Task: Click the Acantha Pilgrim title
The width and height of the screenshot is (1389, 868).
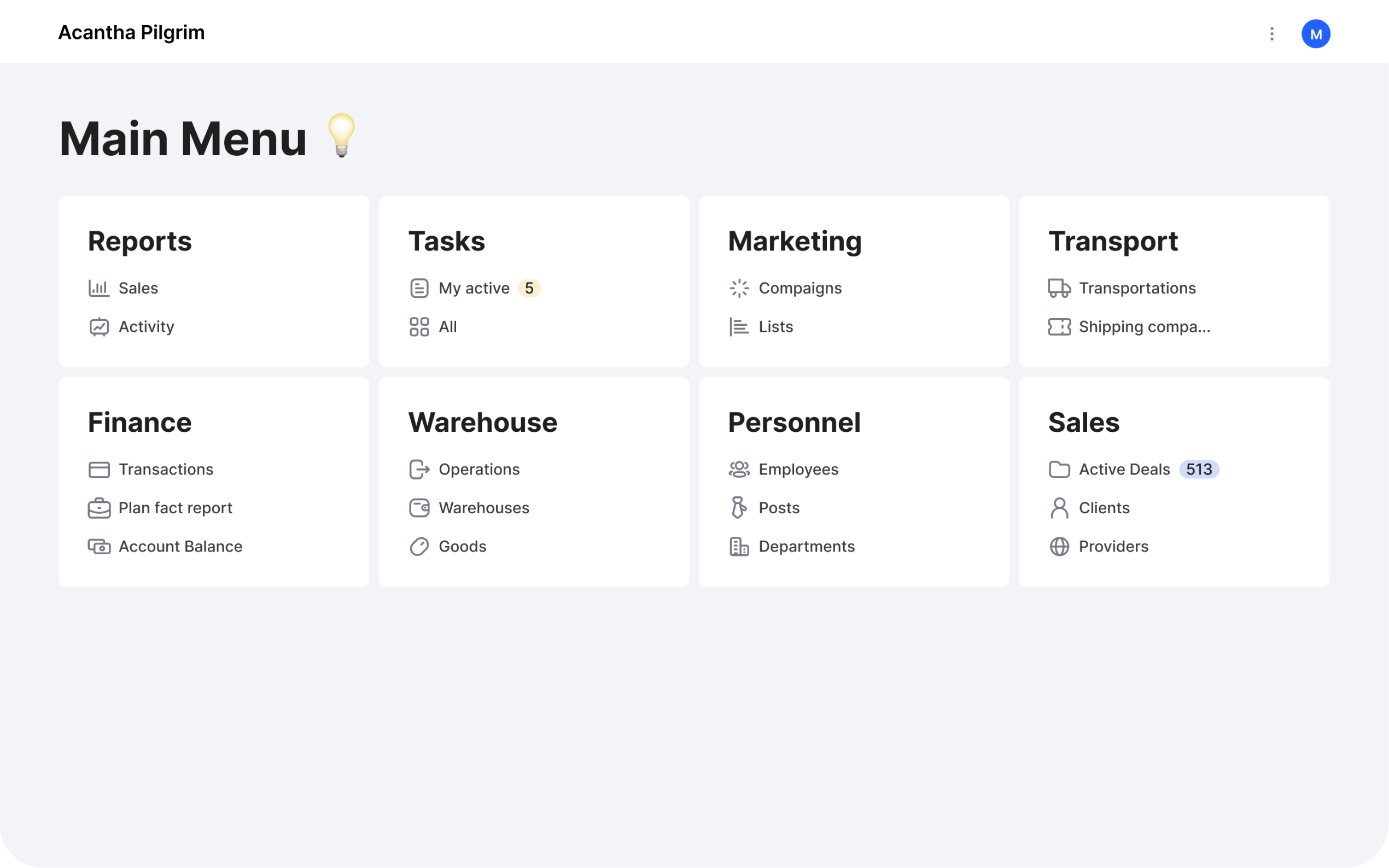Action: [131, 33]
